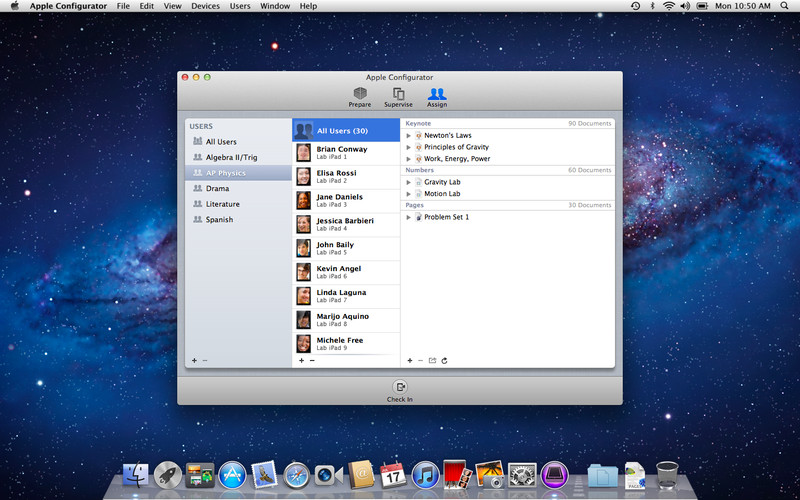The image size is (800, 500).
Task: Select the Assign toolbar icon
Action: click(437, 96)
